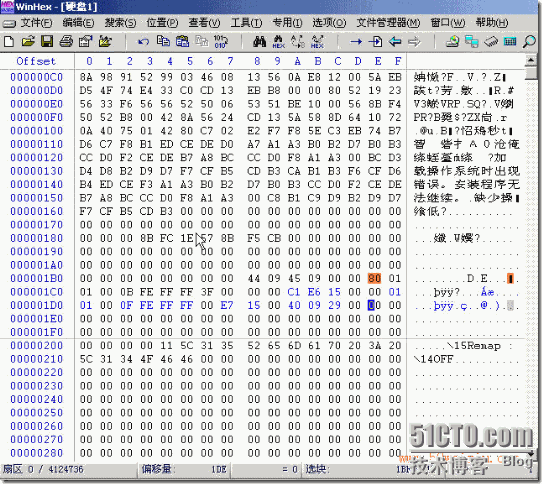
Task: Click status bar sector 0 / 4124736
Action: click(43, 469)
